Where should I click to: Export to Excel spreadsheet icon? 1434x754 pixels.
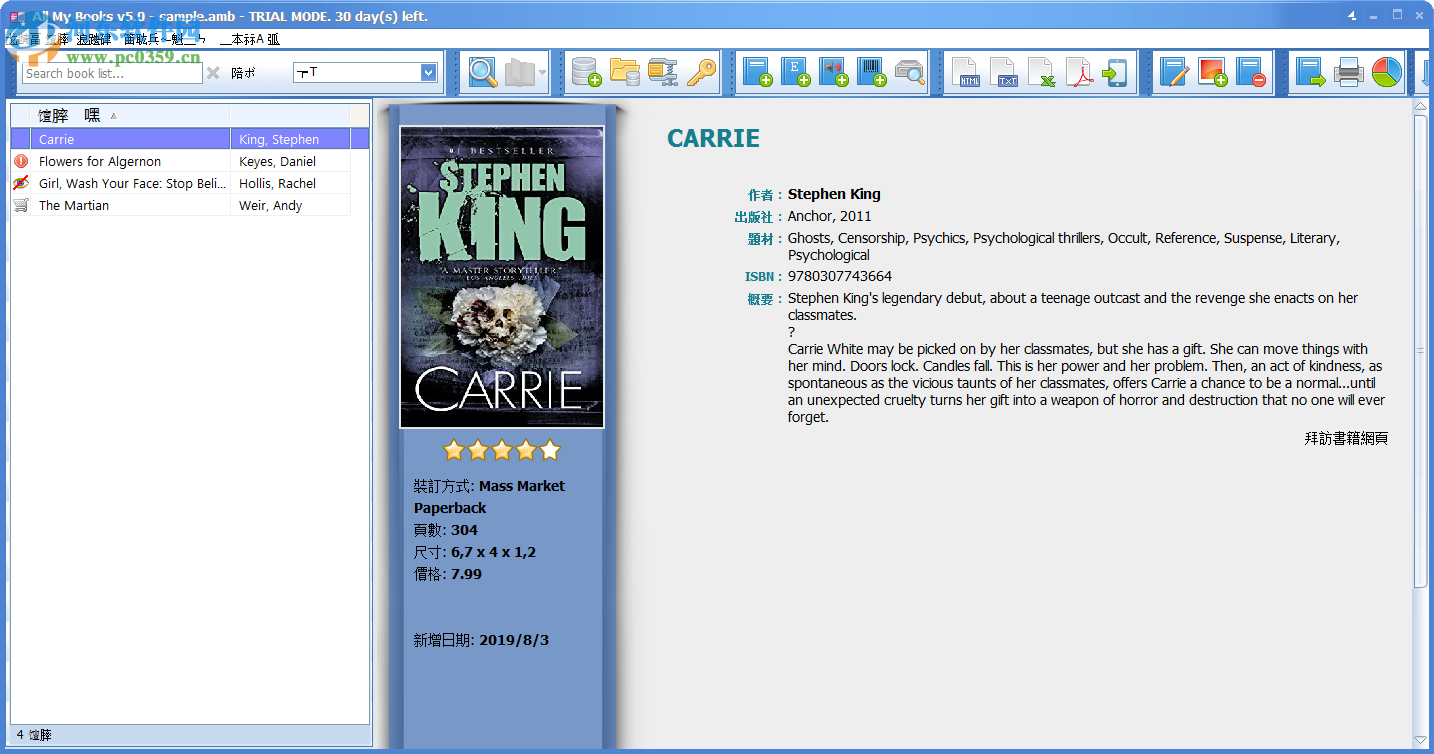click(1042, 72)
